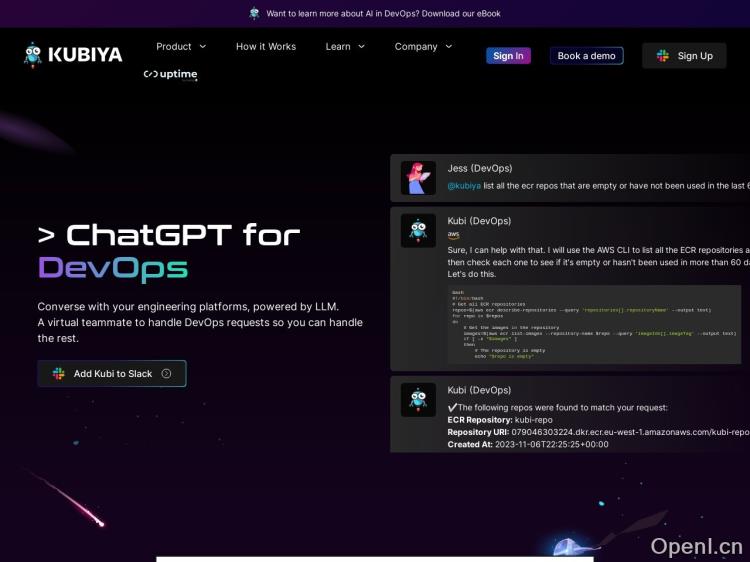The width and height of the screenshot is (750, 562).
Task: Click the robot icon in top banner
Action: click(x=254, y=14)
